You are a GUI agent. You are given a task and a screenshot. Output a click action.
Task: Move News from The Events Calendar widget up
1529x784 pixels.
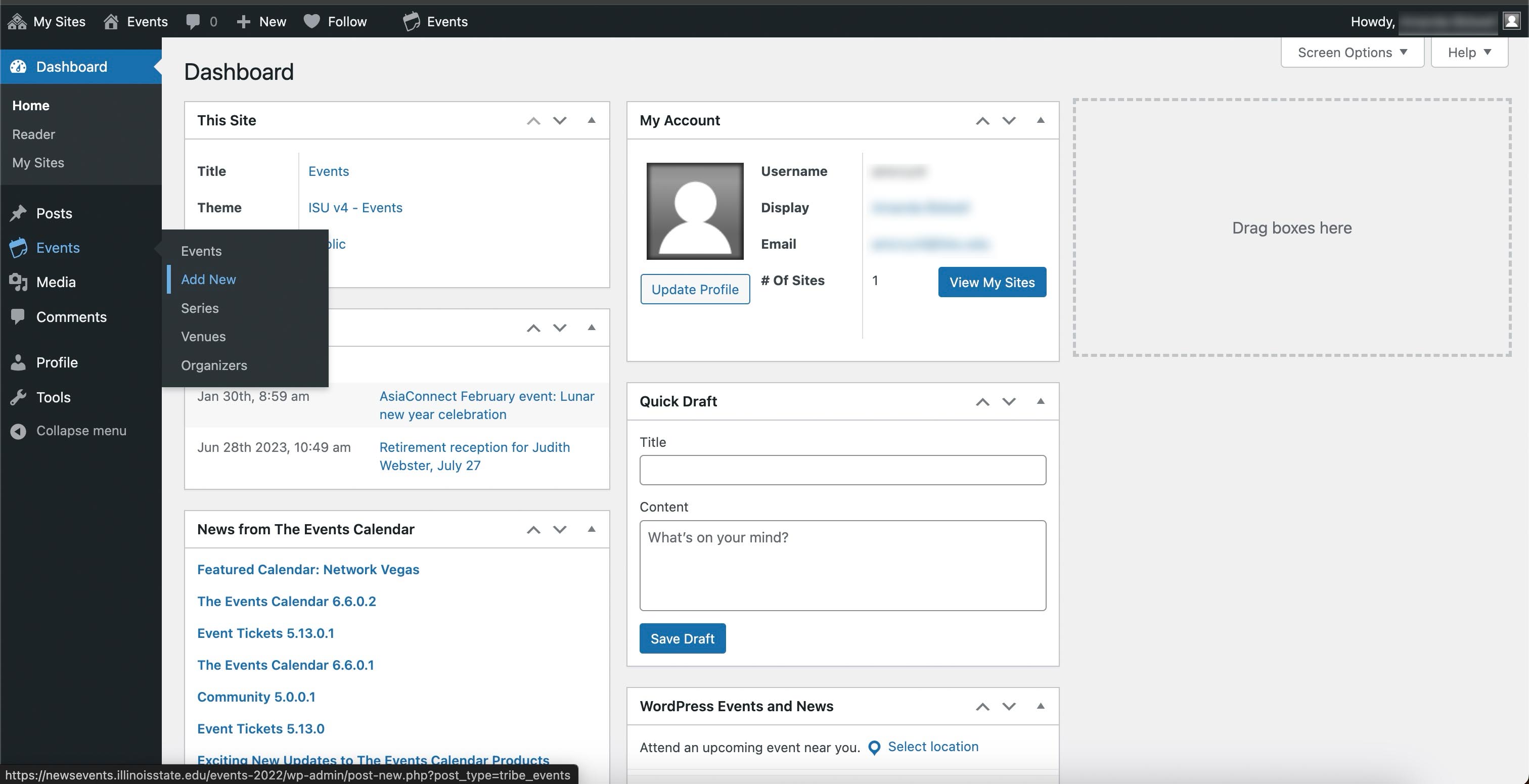[533, 529]
